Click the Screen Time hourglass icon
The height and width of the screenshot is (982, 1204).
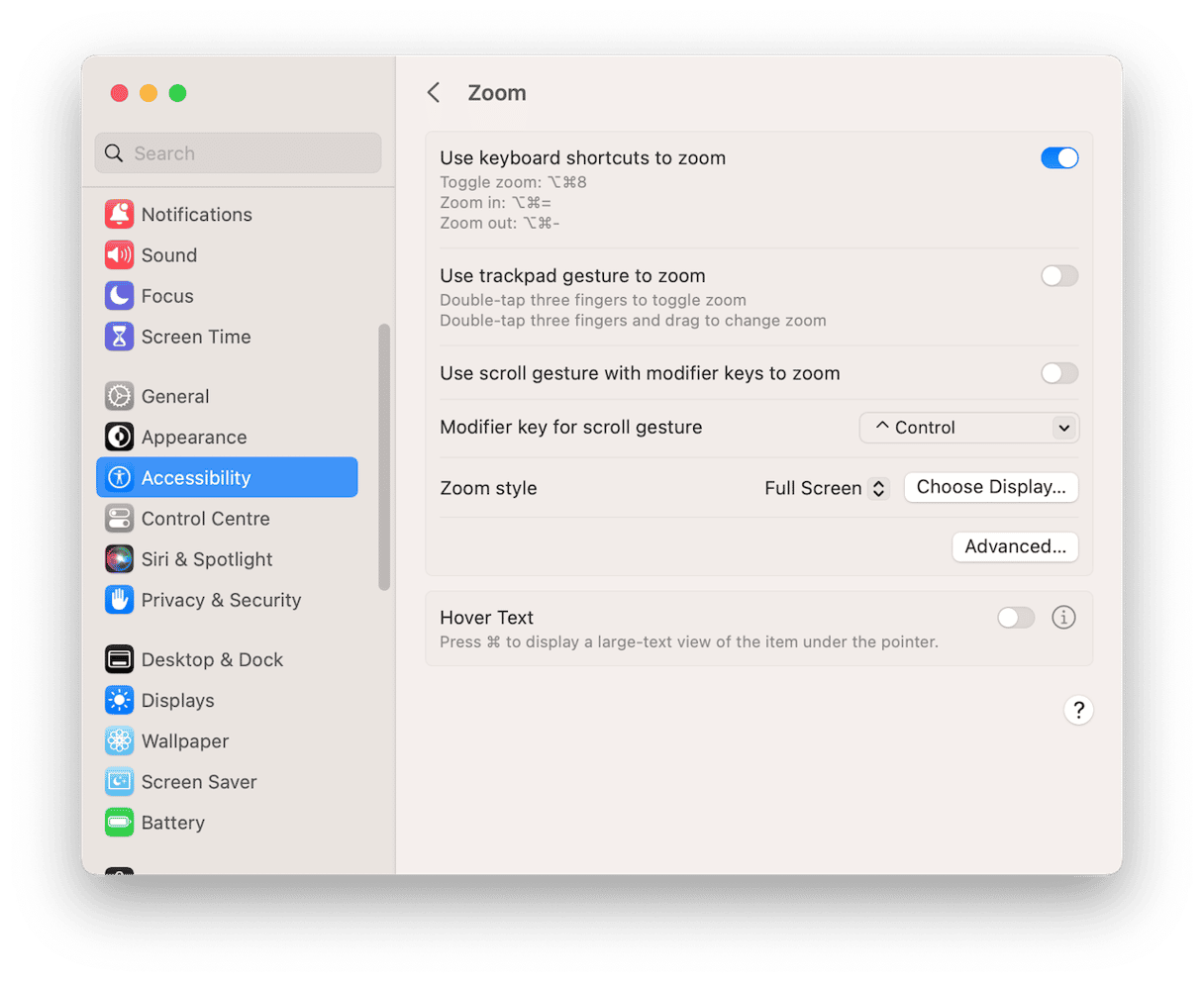(119, 337)
